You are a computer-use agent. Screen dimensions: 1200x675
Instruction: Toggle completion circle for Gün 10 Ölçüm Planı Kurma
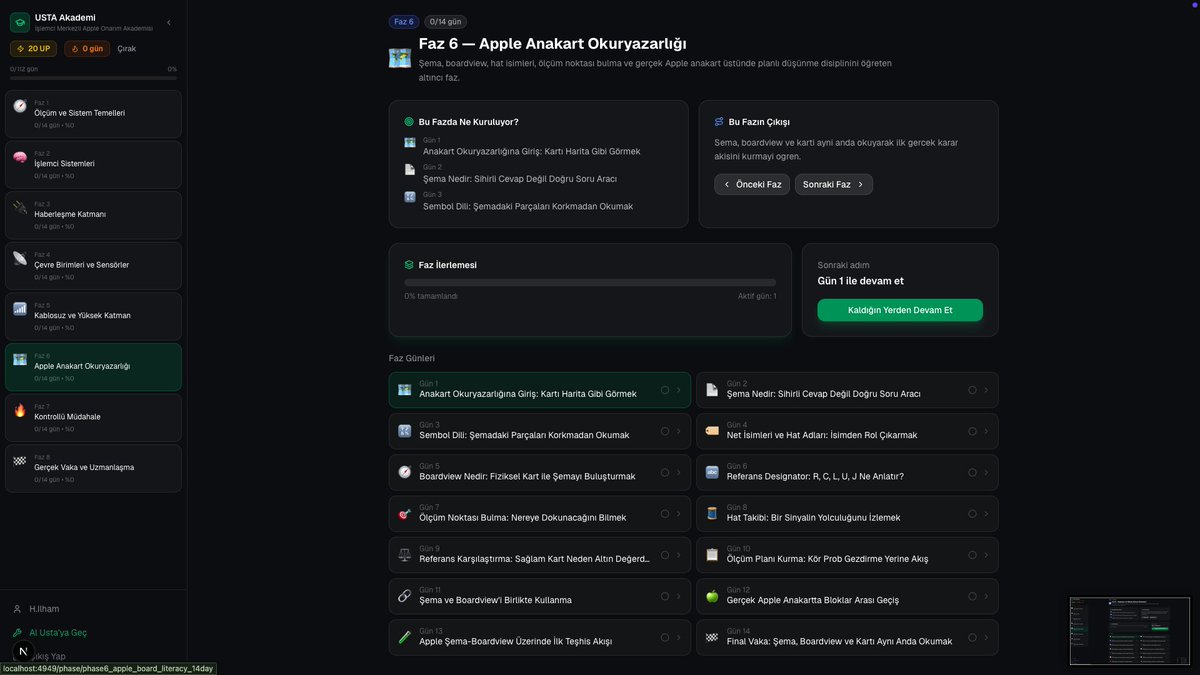(972, 555)
